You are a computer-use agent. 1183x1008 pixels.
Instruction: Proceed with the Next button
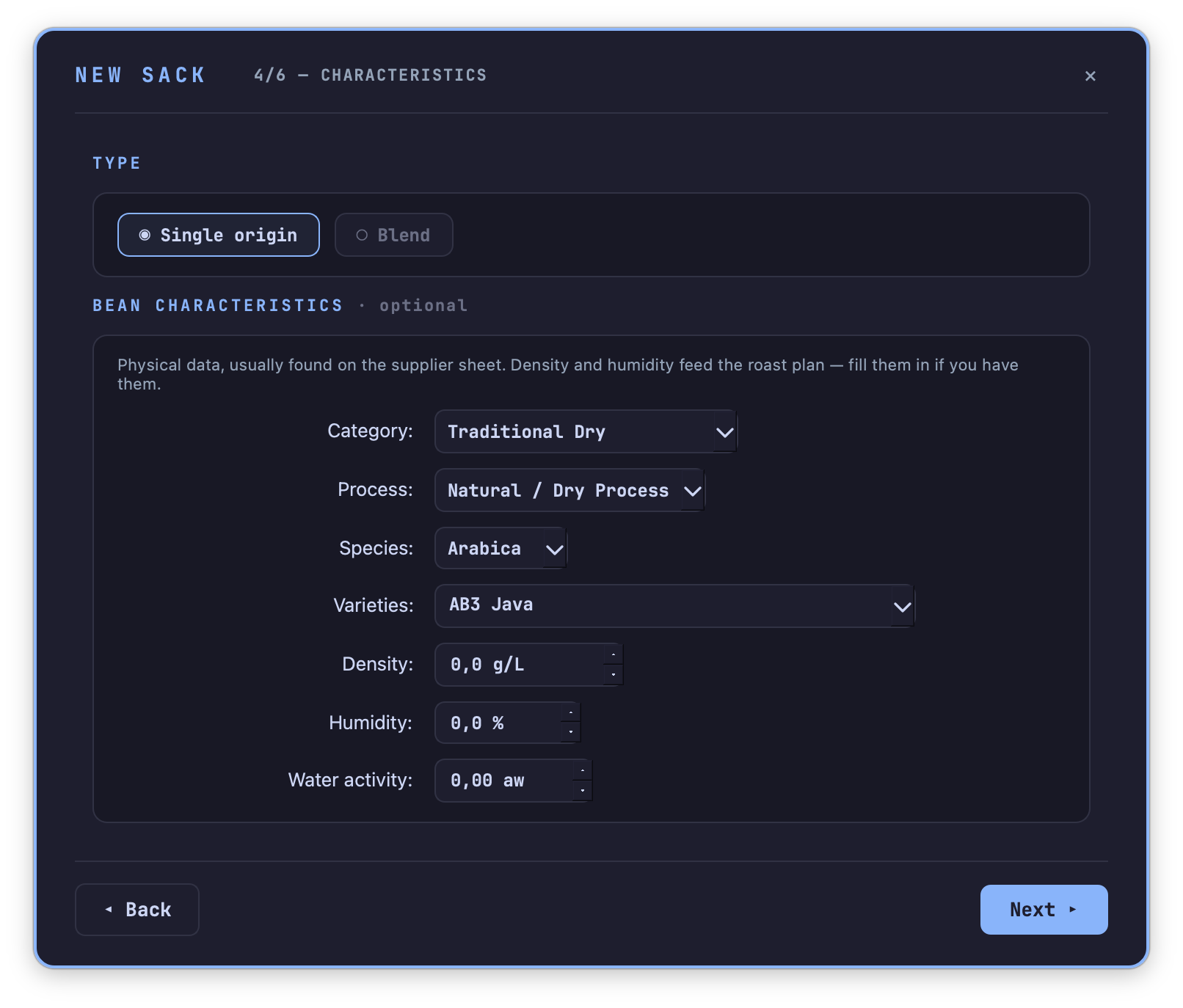[x=1044, y=910]
